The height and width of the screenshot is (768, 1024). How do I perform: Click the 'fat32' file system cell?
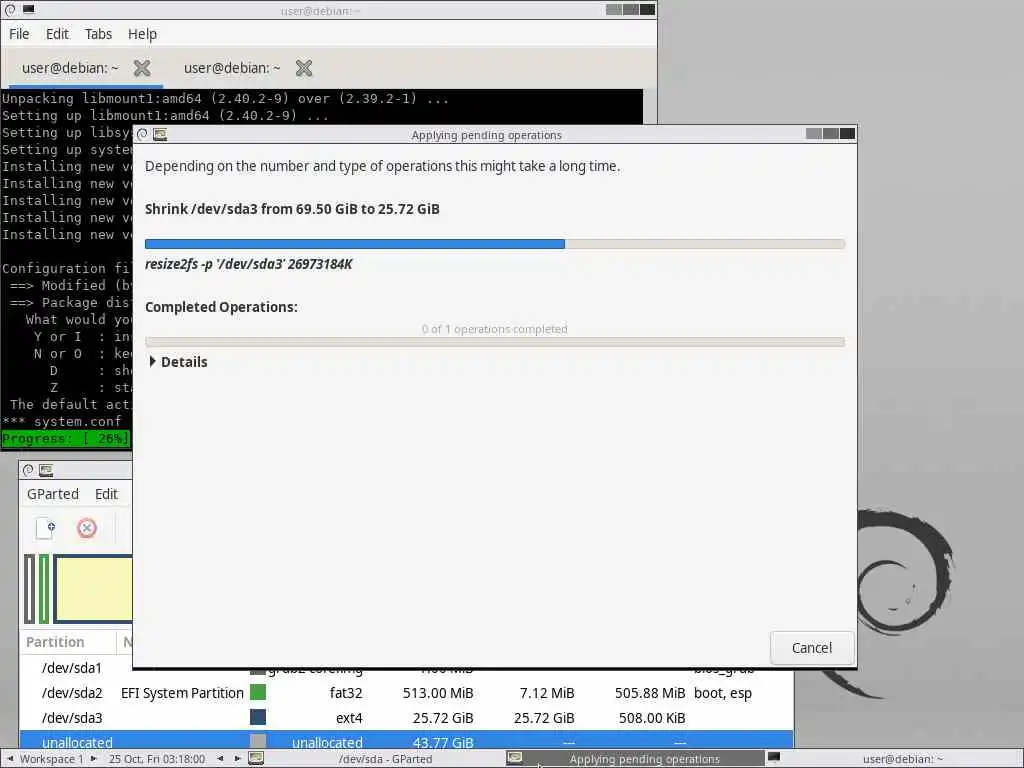pyautogui.click(x=345, y=693)
